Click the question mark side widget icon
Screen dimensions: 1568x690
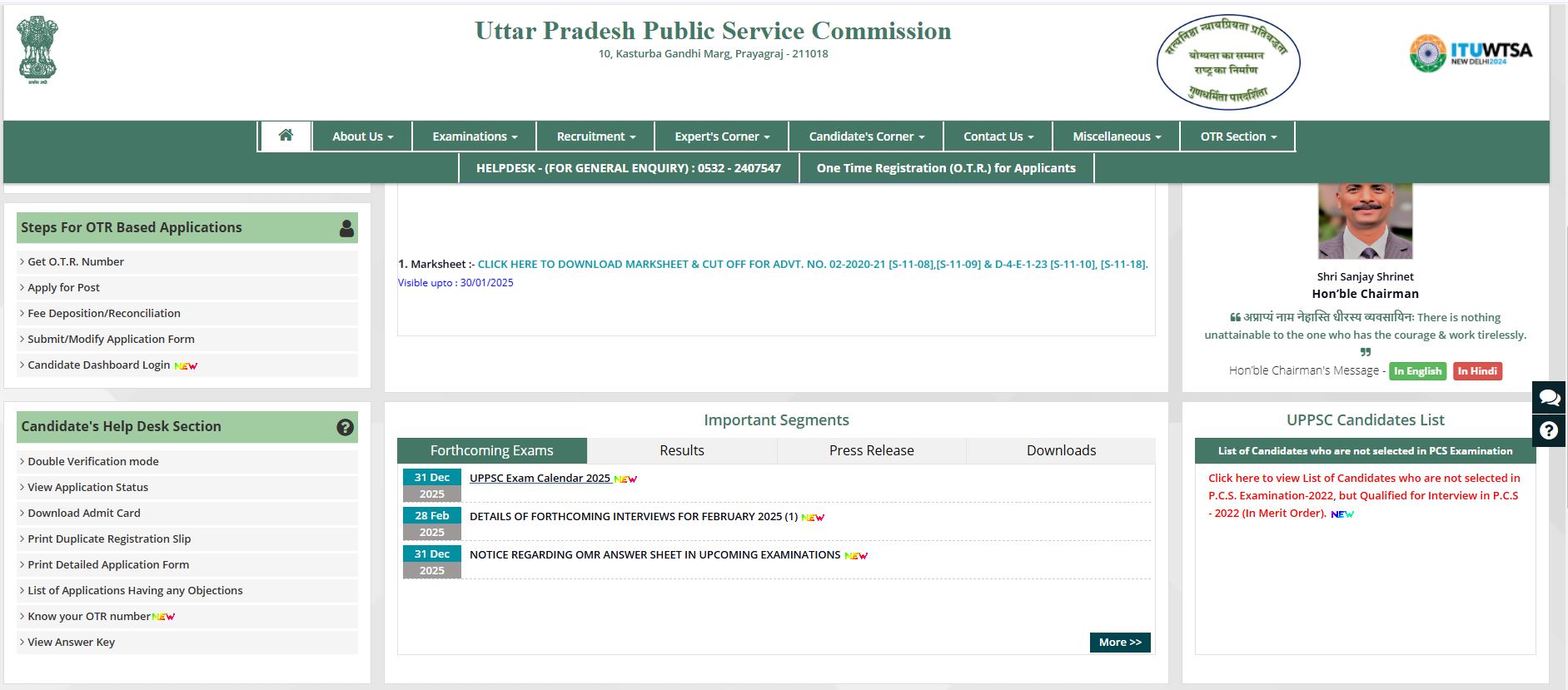click(1549, 430)
